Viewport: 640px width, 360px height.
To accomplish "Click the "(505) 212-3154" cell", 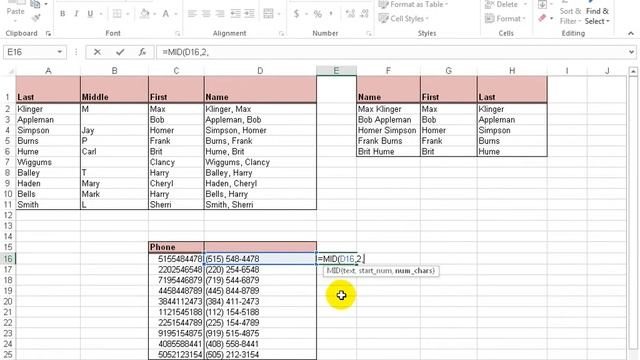I will click(260, 354).
